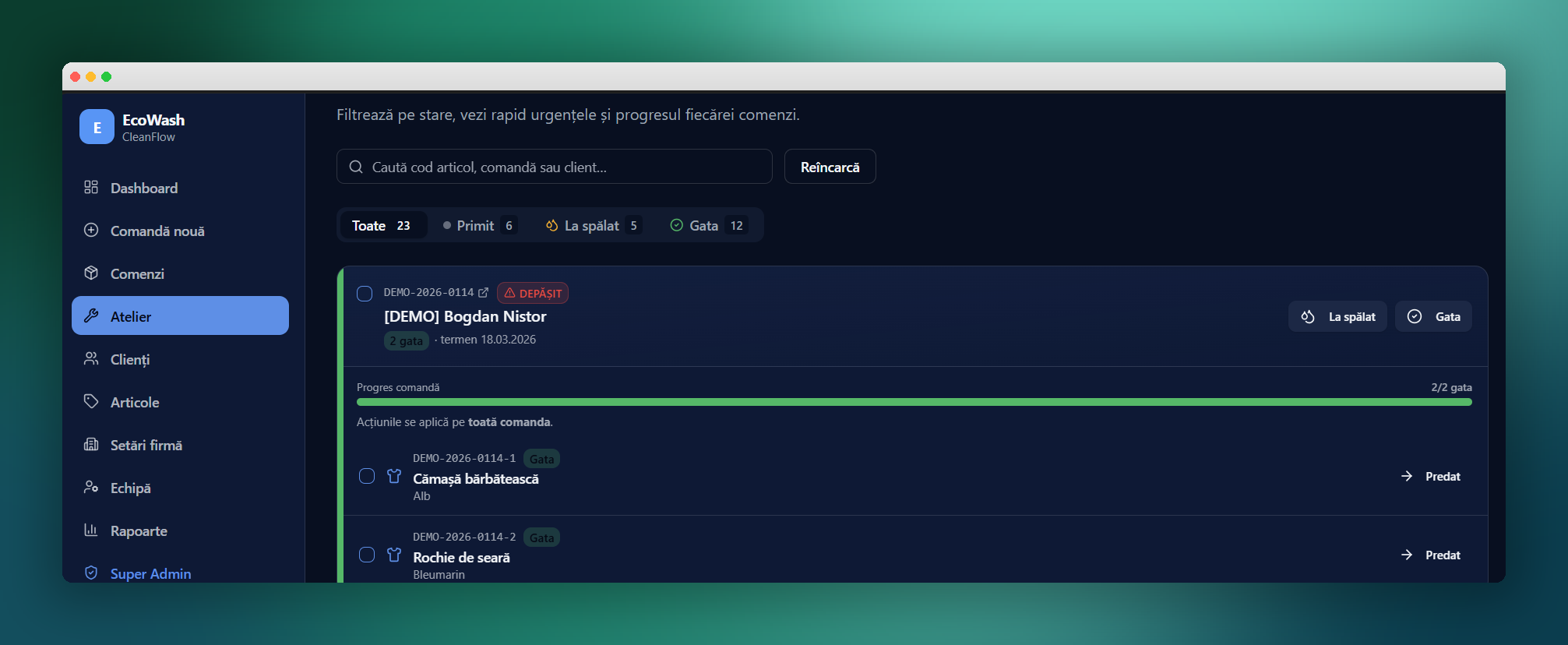Click Reîncarcă button

click(x=830, y=167)
